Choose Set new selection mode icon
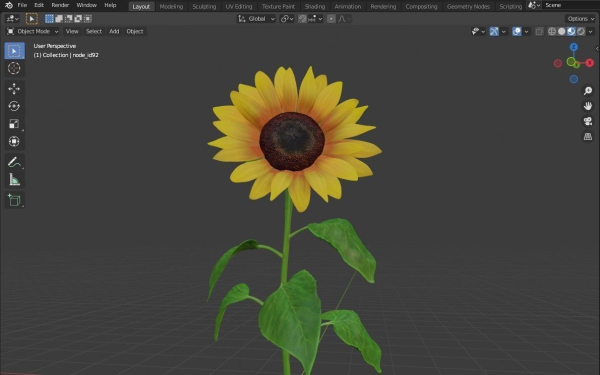 (49, 19)
